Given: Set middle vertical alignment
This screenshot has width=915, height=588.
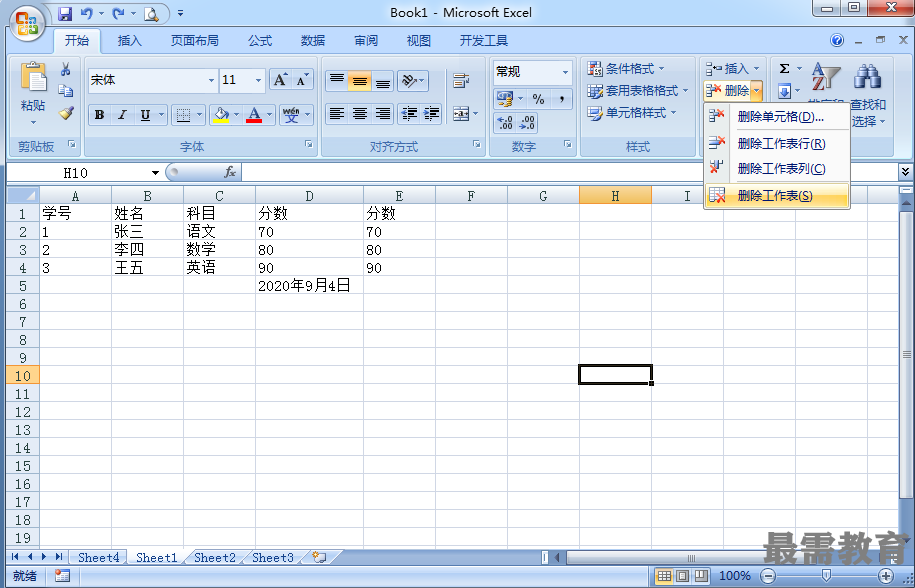Looking at the screenshot, I should click(x=359, y=80).
